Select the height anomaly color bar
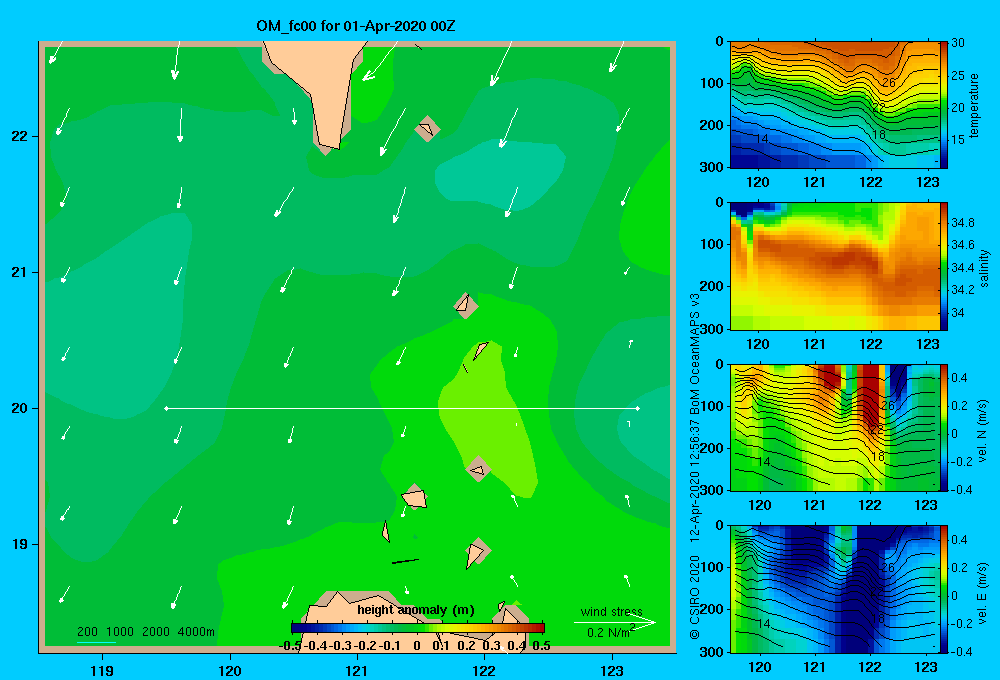 coord(418,628)
